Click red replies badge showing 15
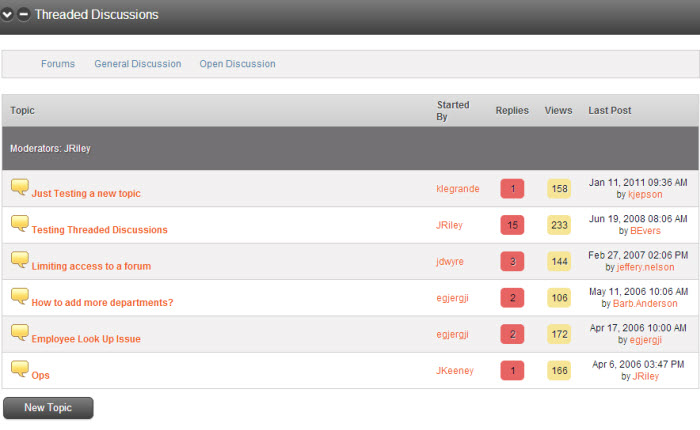Screen dimensions: 700x430 pyautogui.click(x=512, y=225)
